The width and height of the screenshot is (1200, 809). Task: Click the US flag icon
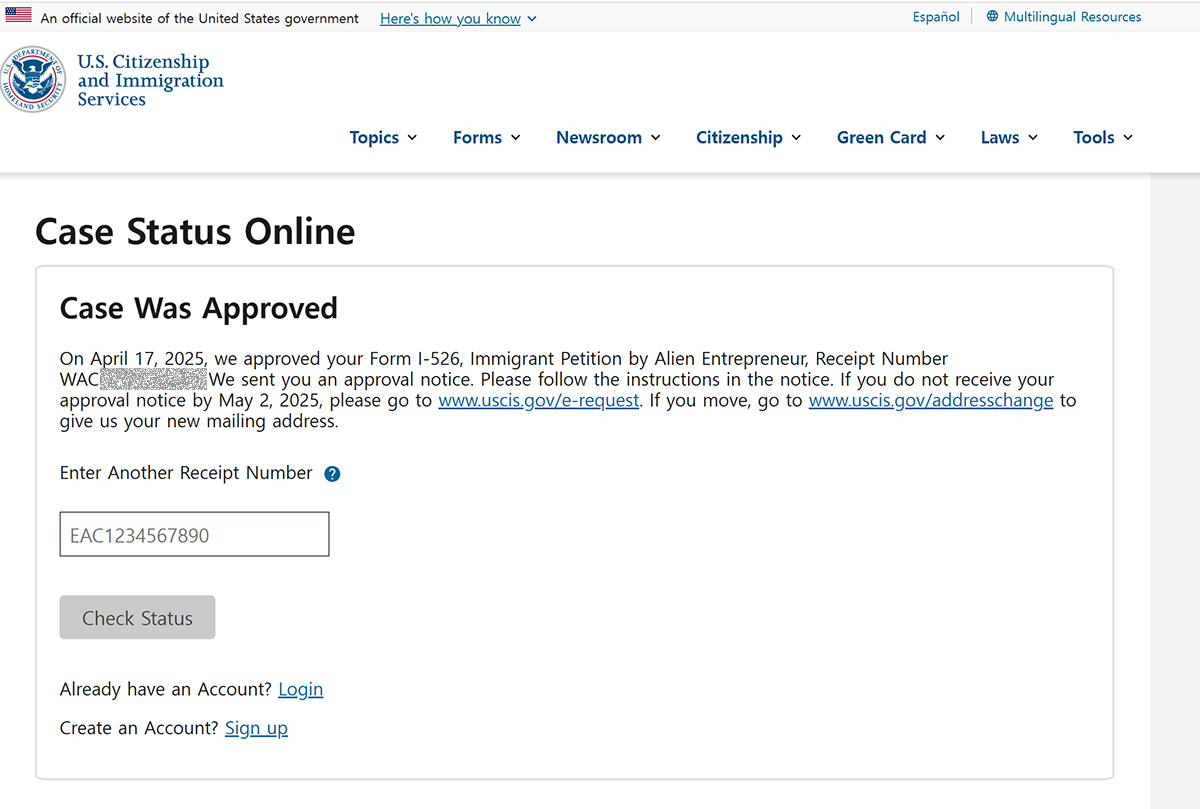click(18, 16)
